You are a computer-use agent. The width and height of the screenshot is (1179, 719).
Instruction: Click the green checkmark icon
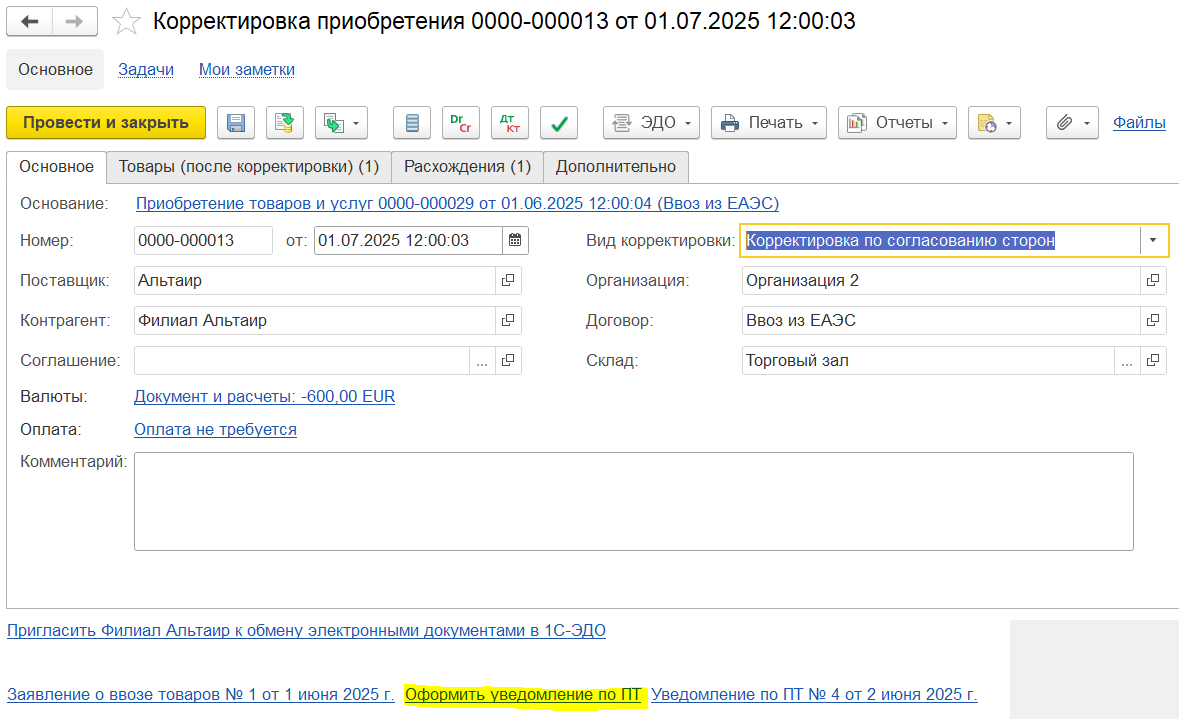click(x=559, y=123)
